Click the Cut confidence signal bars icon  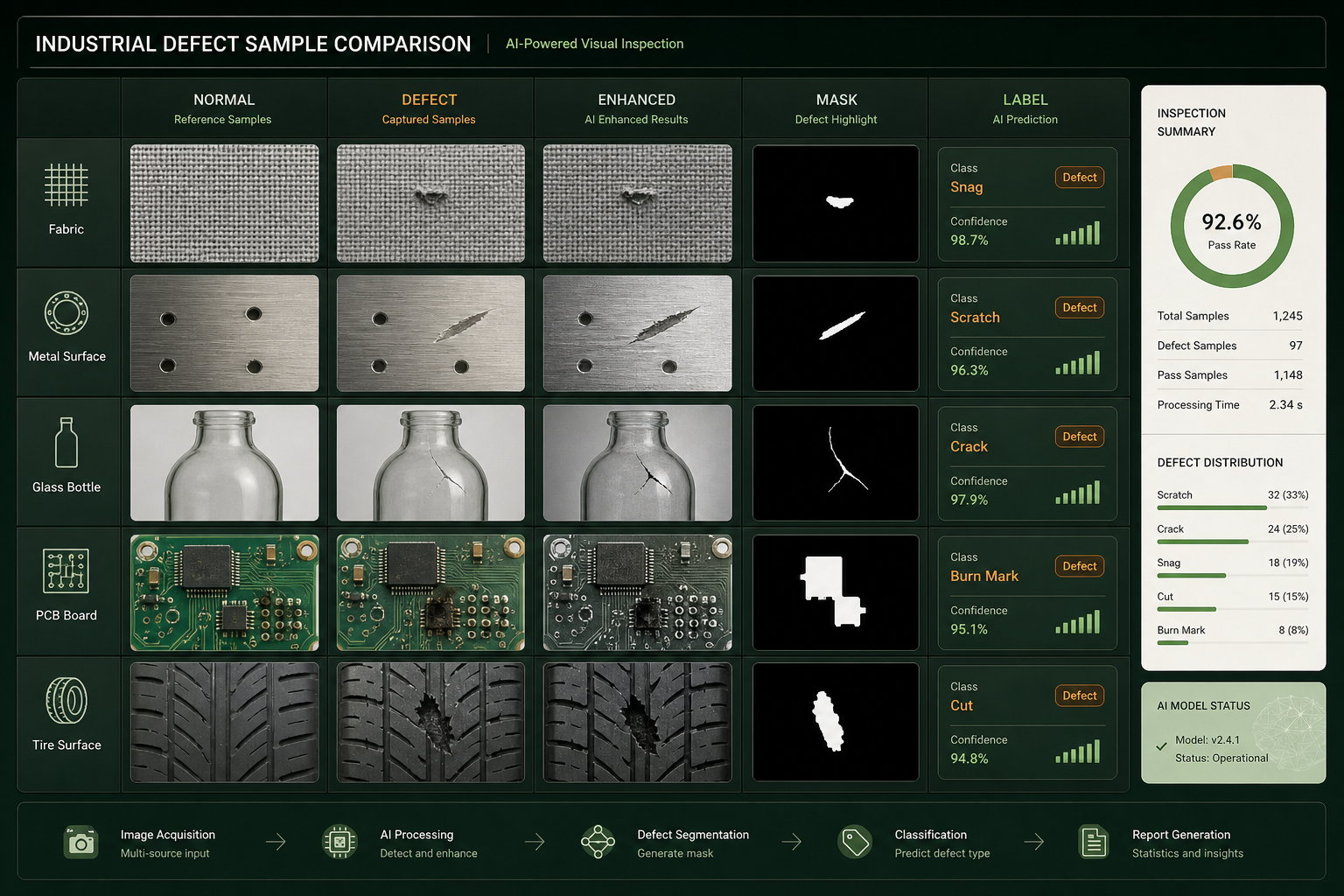1078,751
